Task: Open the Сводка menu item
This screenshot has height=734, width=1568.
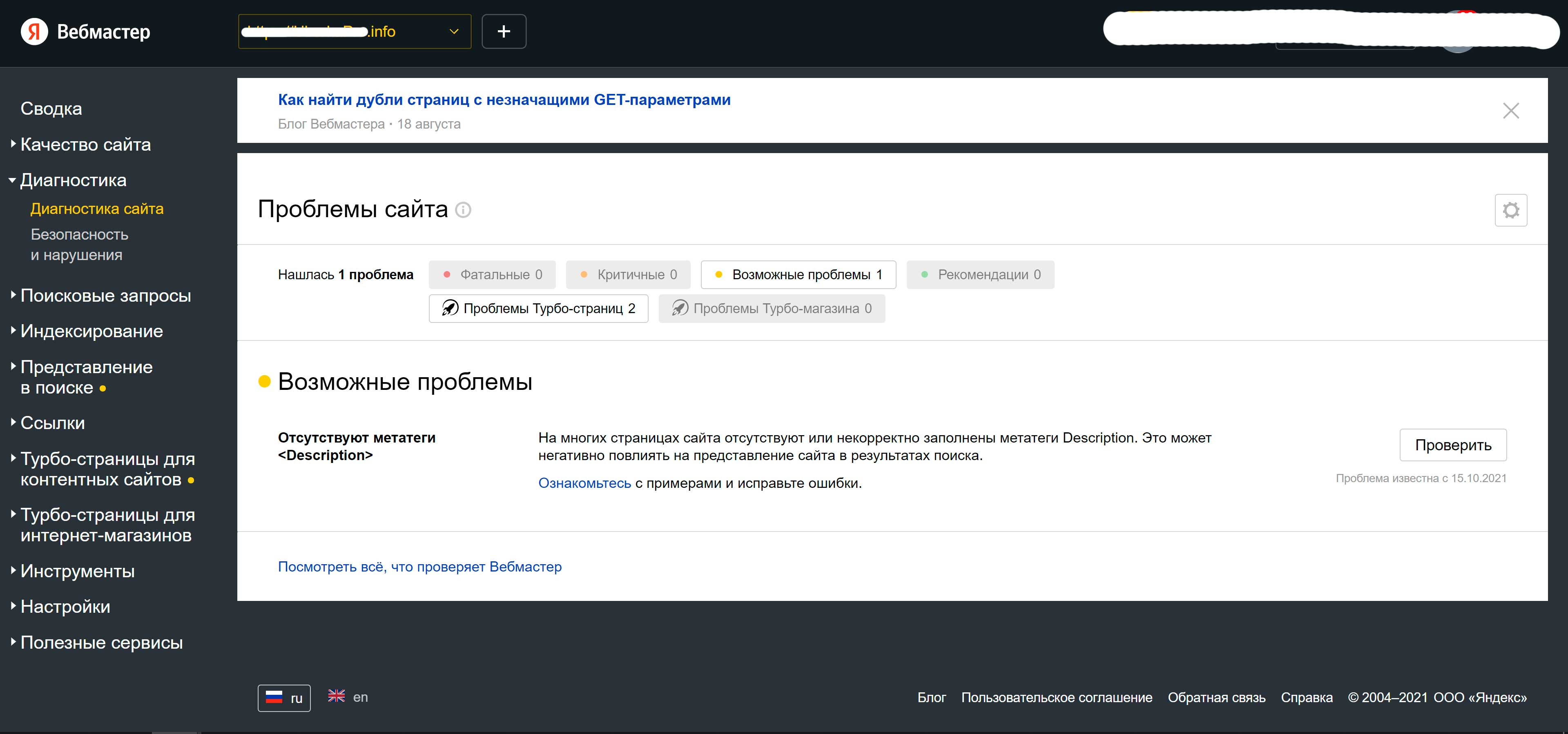Action: pyautogui.click(x=51, y=108)
